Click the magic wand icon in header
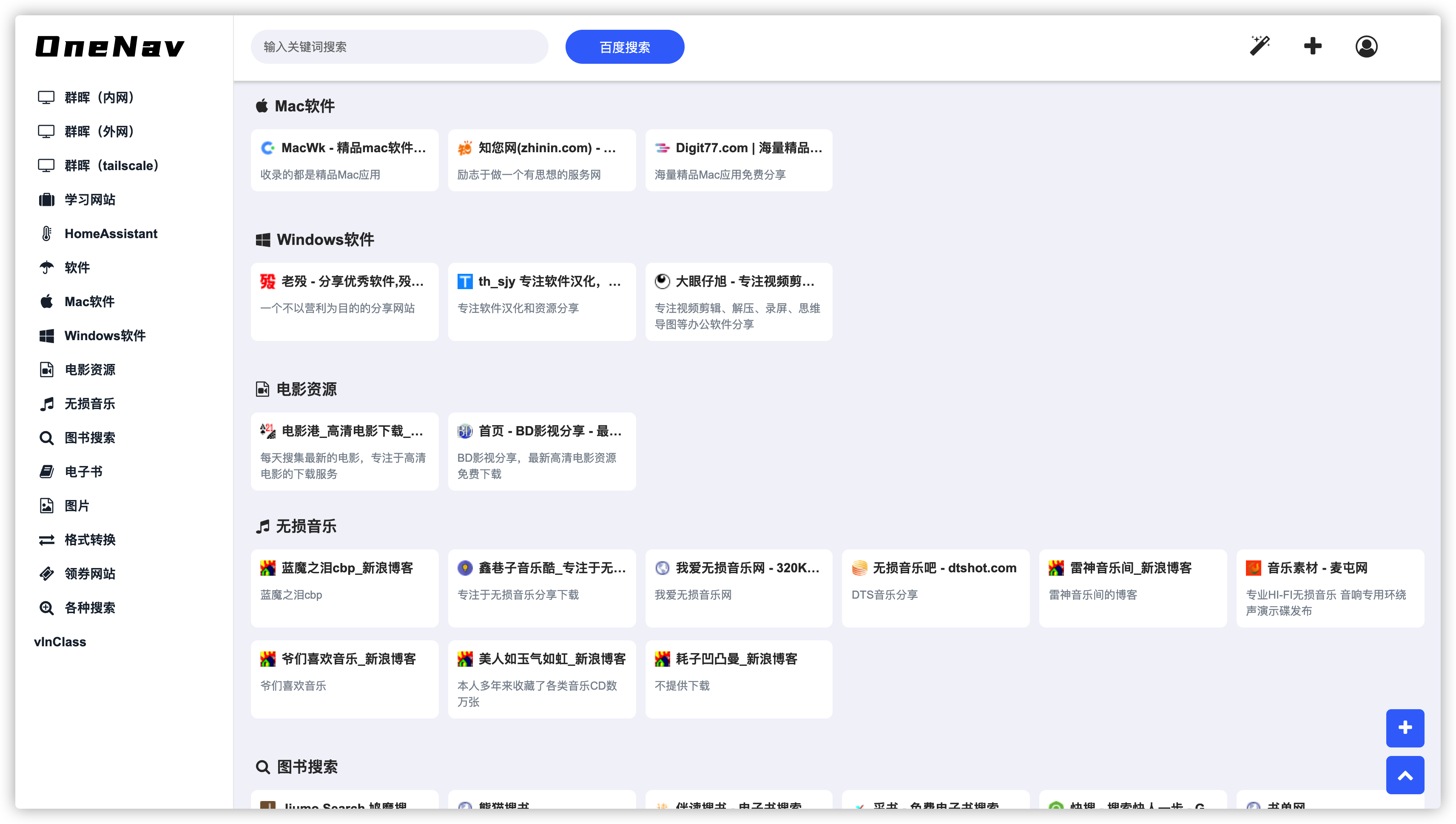Screen dimensions: 1456x824 tap(1260, 46)
